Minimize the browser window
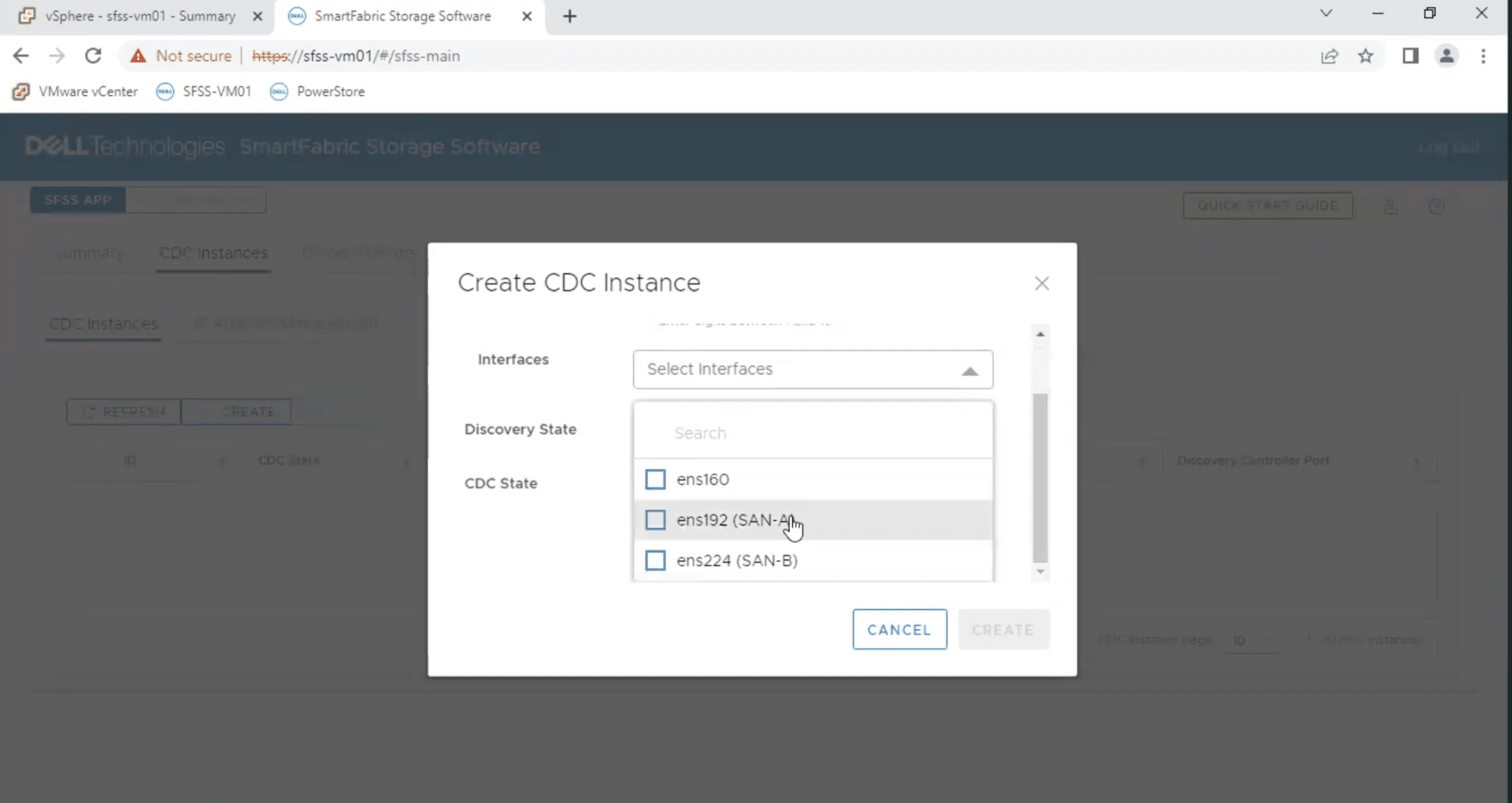Screen dimensions: 1512x803 (1378, 13)
